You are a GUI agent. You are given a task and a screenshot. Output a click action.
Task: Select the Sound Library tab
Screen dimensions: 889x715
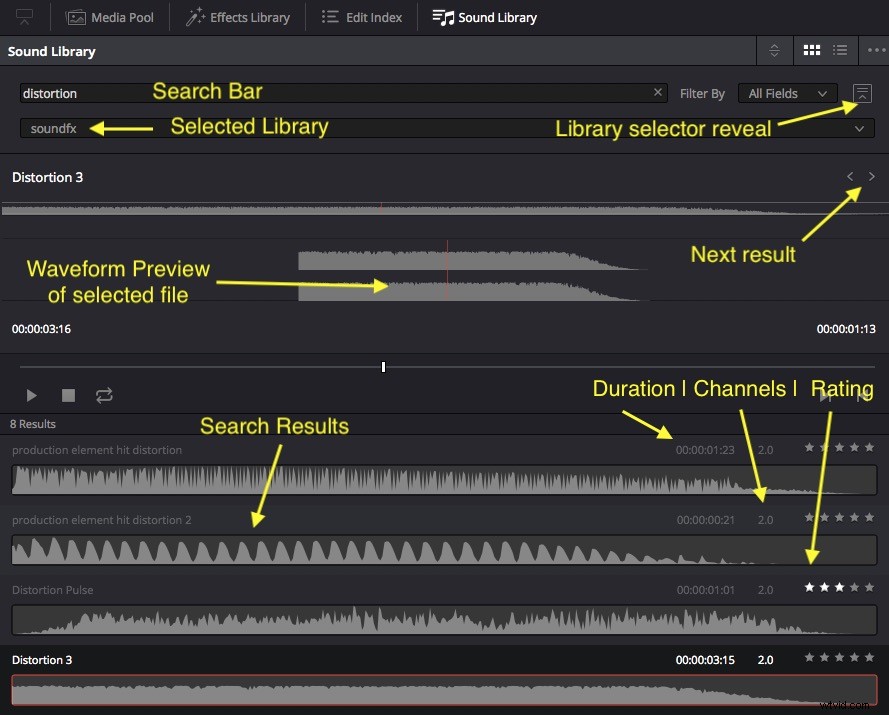click(484, 17)
